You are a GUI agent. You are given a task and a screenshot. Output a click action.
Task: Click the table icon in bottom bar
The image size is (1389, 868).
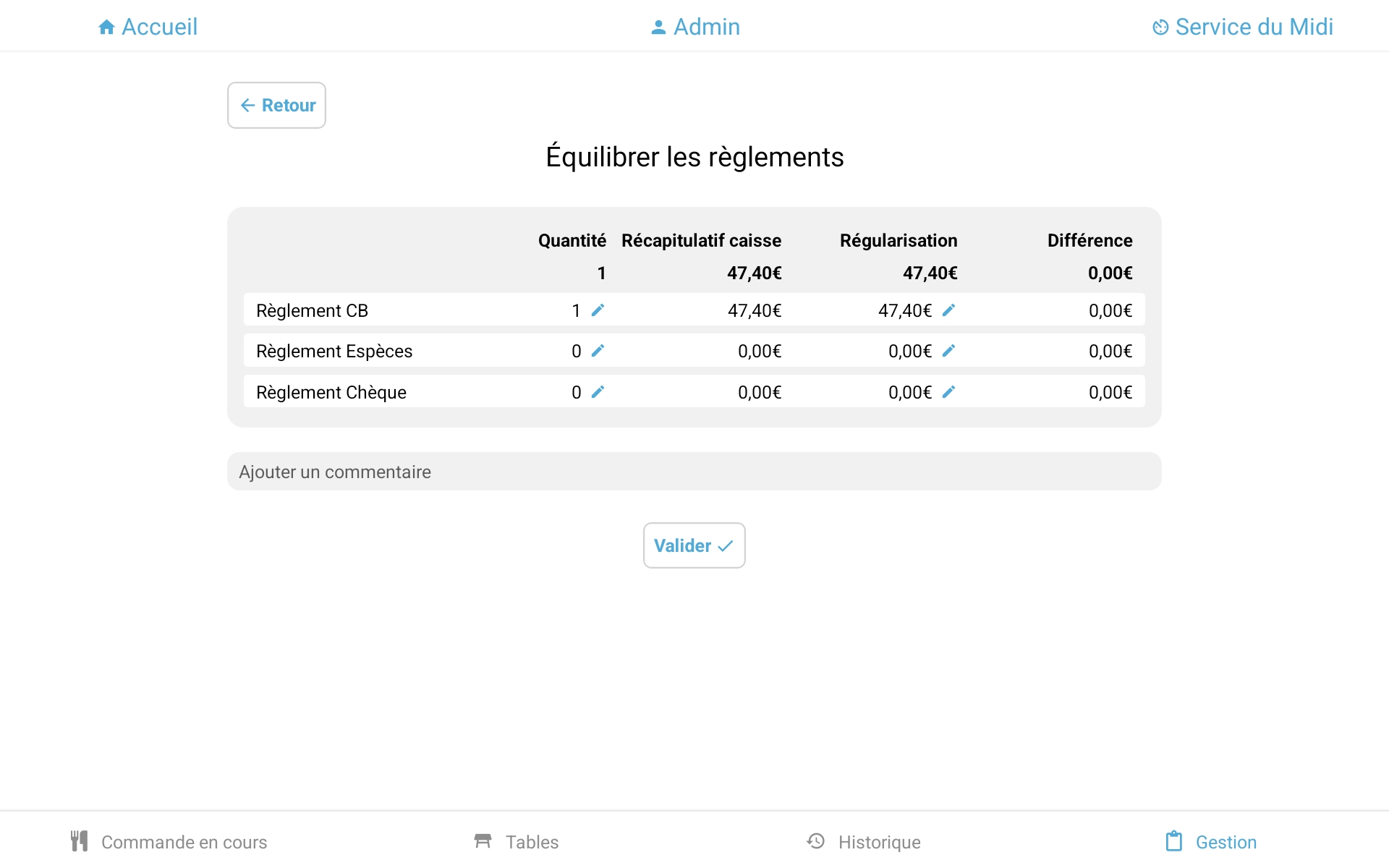point(483,841)
